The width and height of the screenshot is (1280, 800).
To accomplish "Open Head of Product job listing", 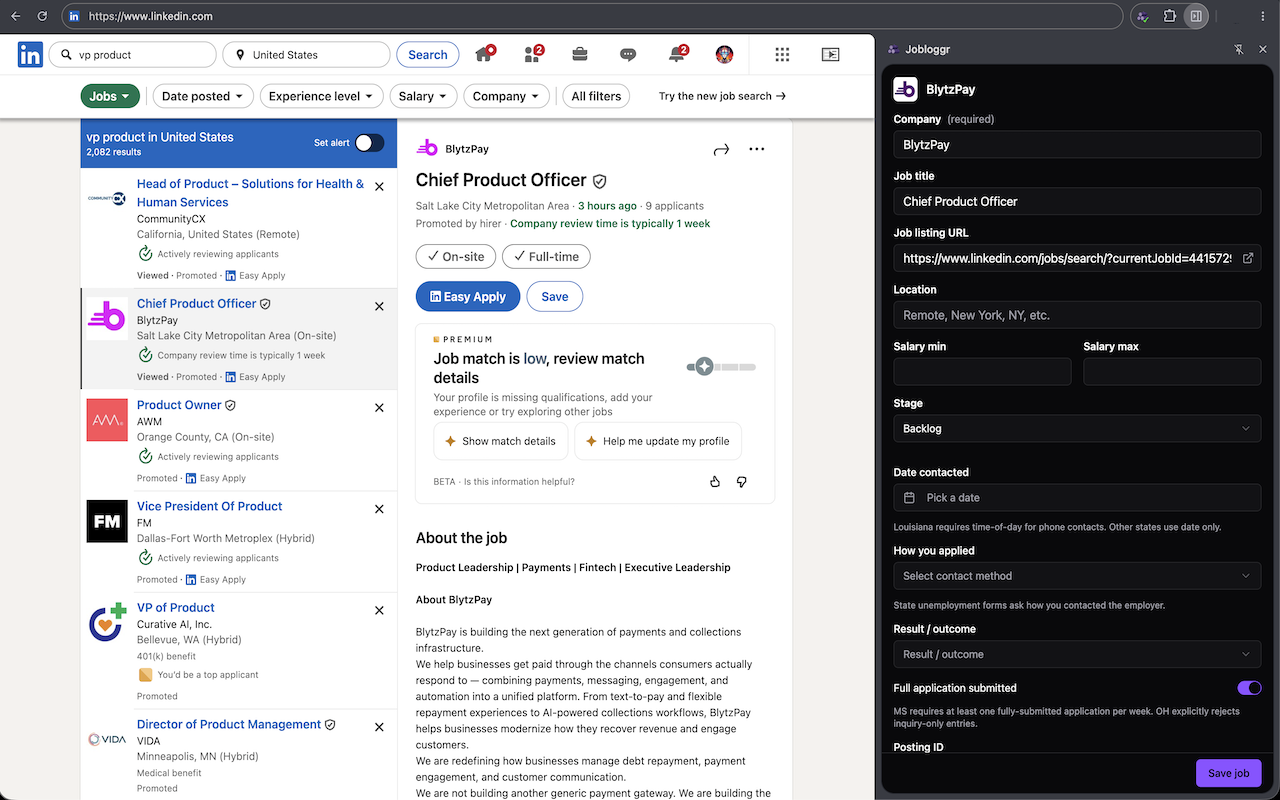I will click(x=250, y=193).
